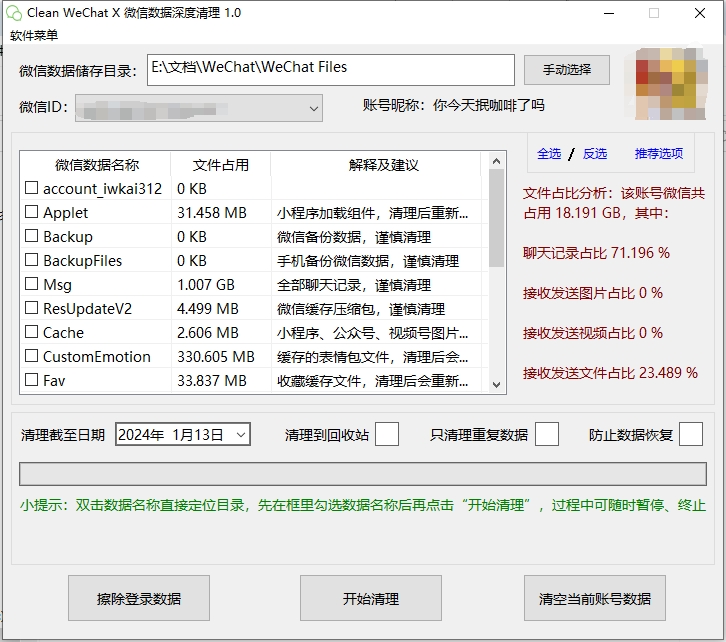Enable the 只清理重复数据 checkbox
726x642 pixels.
pos(546,434)
